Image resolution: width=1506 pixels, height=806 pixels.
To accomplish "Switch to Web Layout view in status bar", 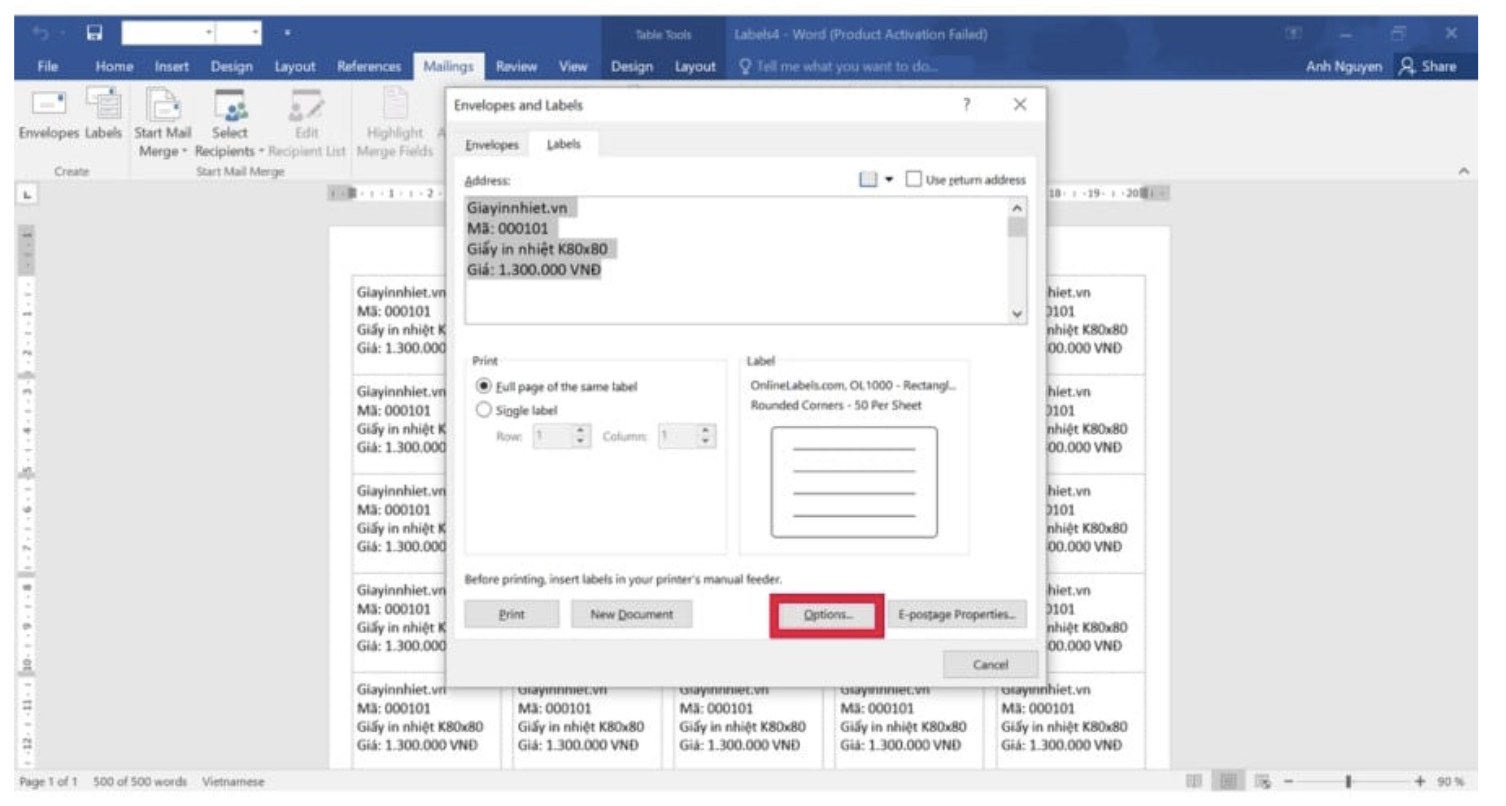I will pyautogui.click(x=1262, y=781).
